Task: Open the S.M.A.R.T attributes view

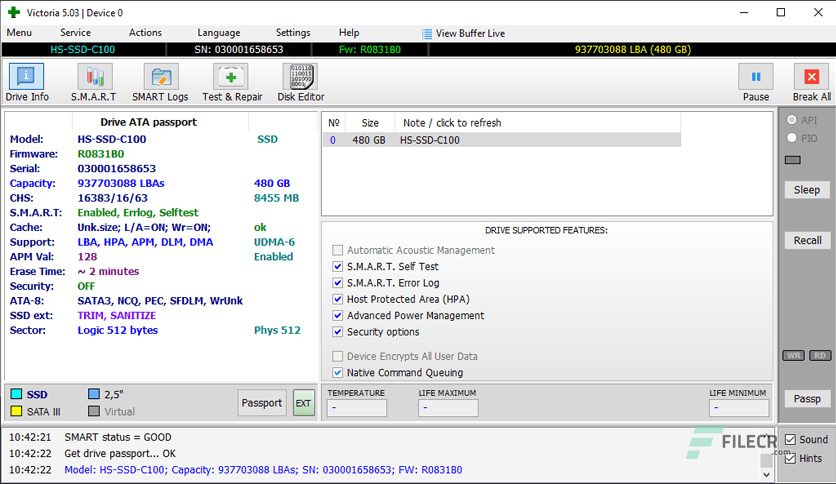Action: [94, 83]
